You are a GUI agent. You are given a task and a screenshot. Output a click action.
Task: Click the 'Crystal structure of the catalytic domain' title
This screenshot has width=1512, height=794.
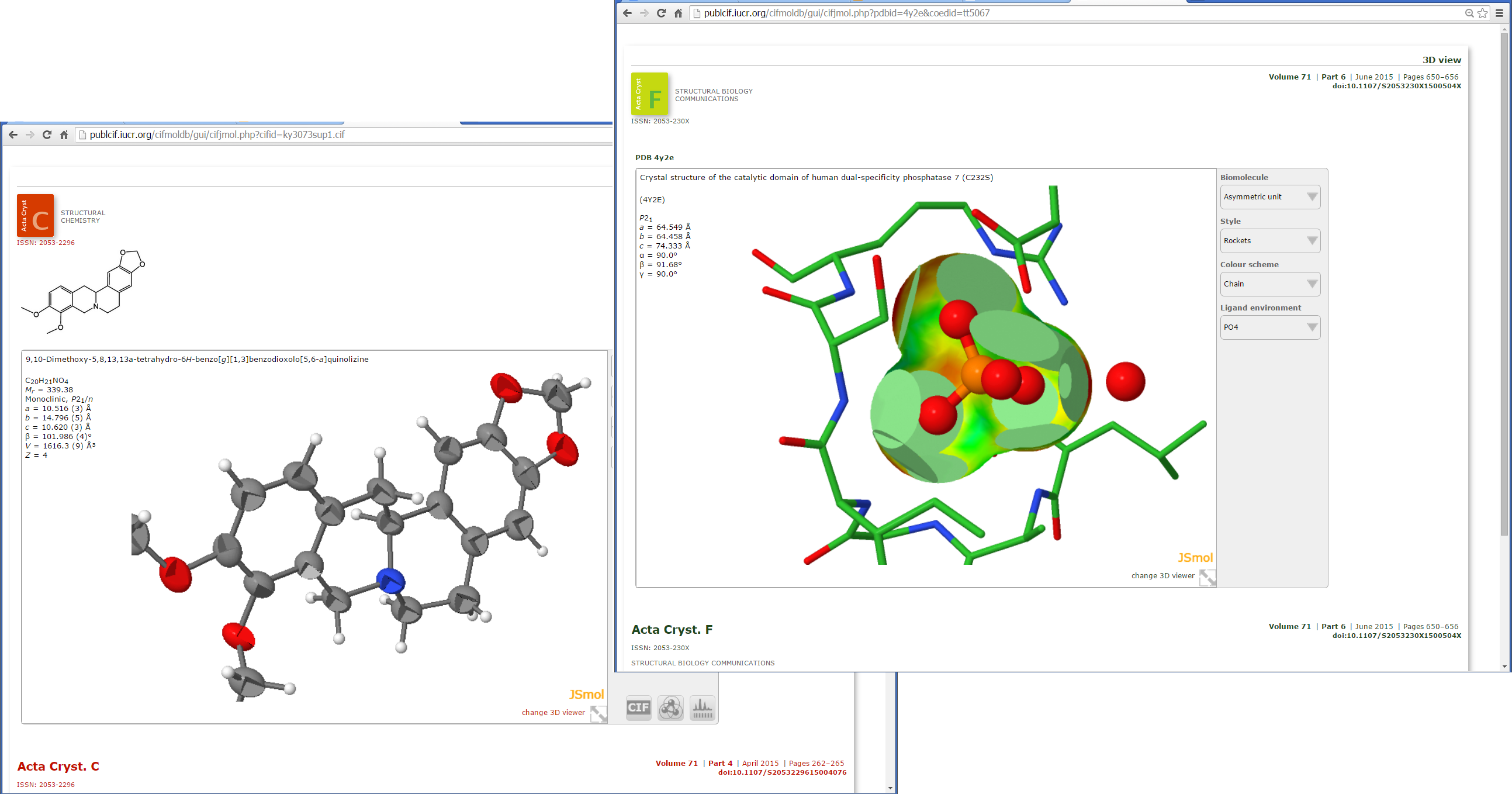point(816,177)
